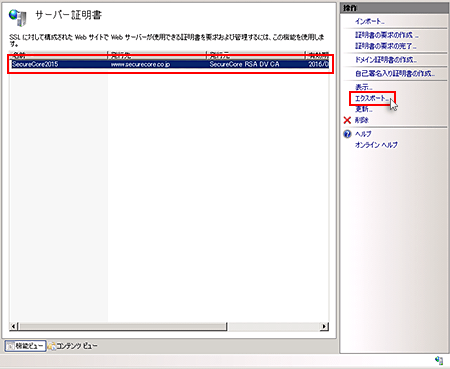450x369 pixels.
Task: Click the red X delete icon
Action: point(347,120)
